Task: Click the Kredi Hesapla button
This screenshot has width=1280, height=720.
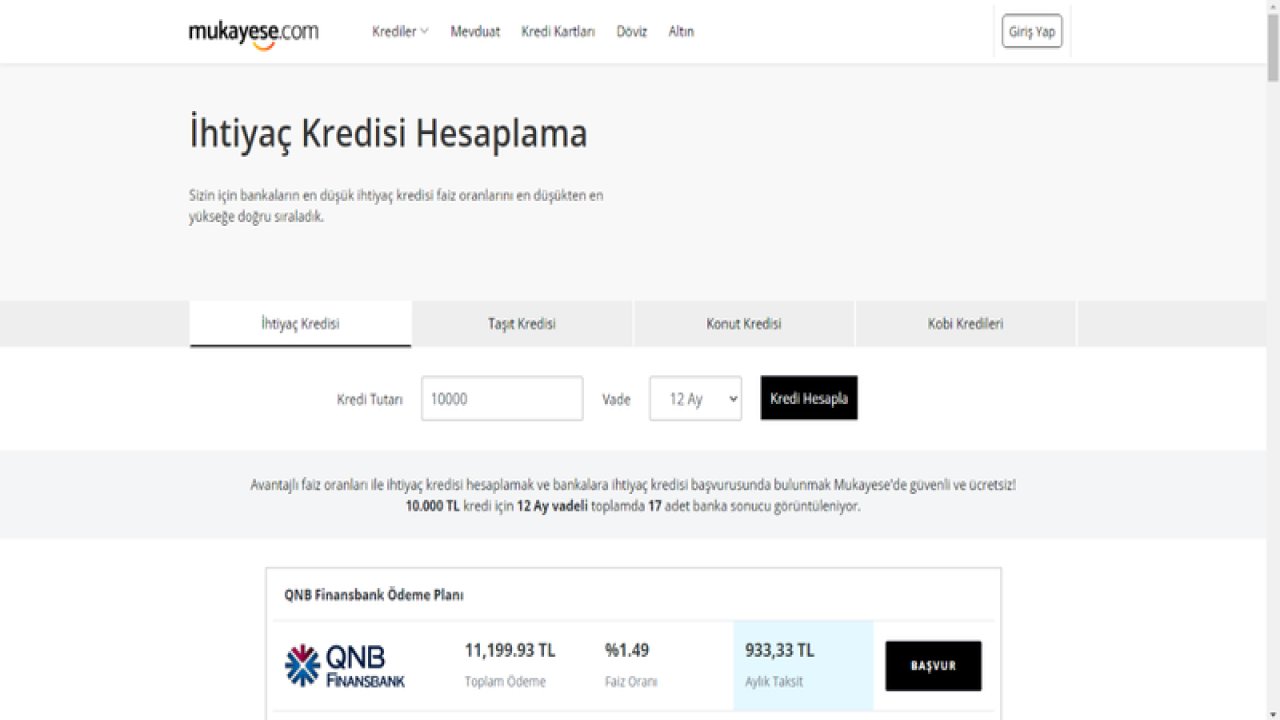Action: coord(809,398)
